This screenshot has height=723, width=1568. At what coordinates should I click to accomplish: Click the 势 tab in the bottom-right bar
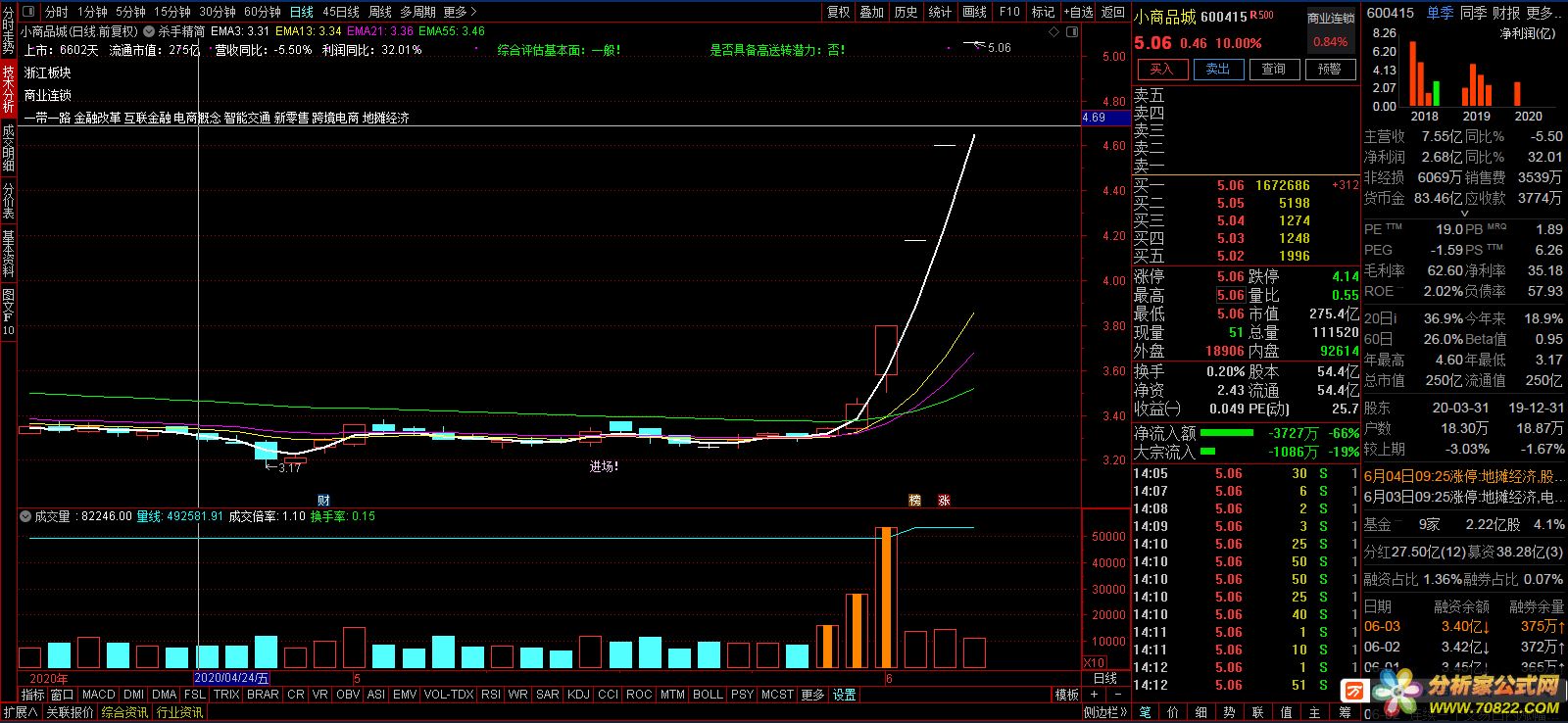(x=1230, y=712)
